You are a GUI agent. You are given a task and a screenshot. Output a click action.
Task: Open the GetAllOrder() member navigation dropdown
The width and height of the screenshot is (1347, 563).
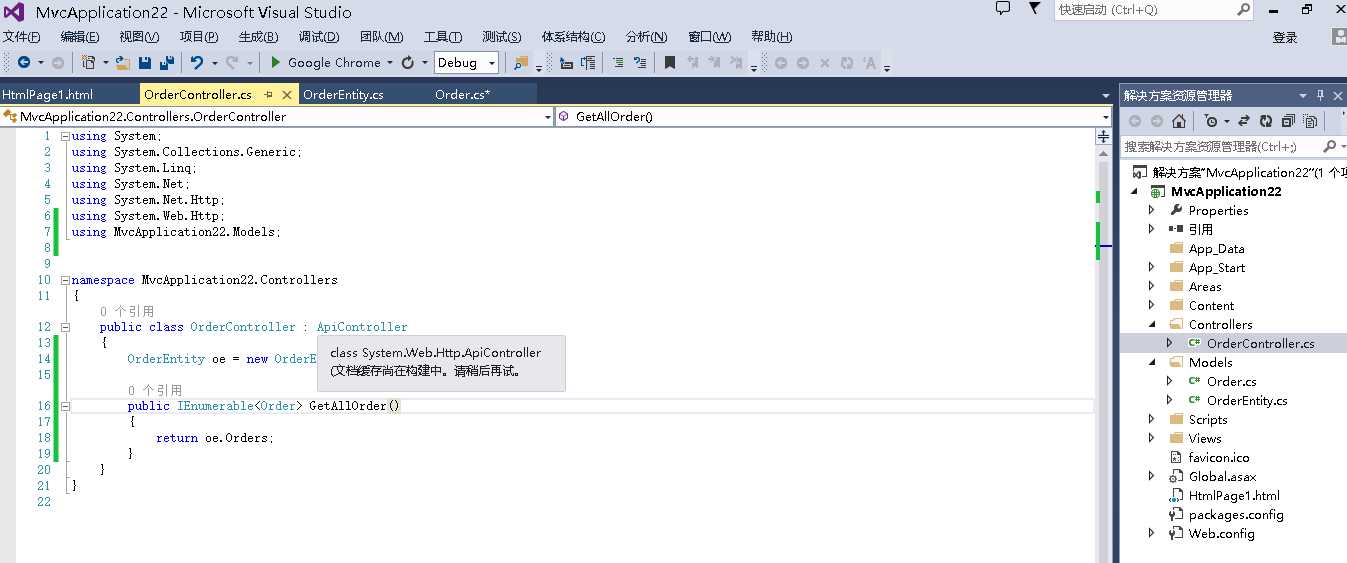[1104, 117]
